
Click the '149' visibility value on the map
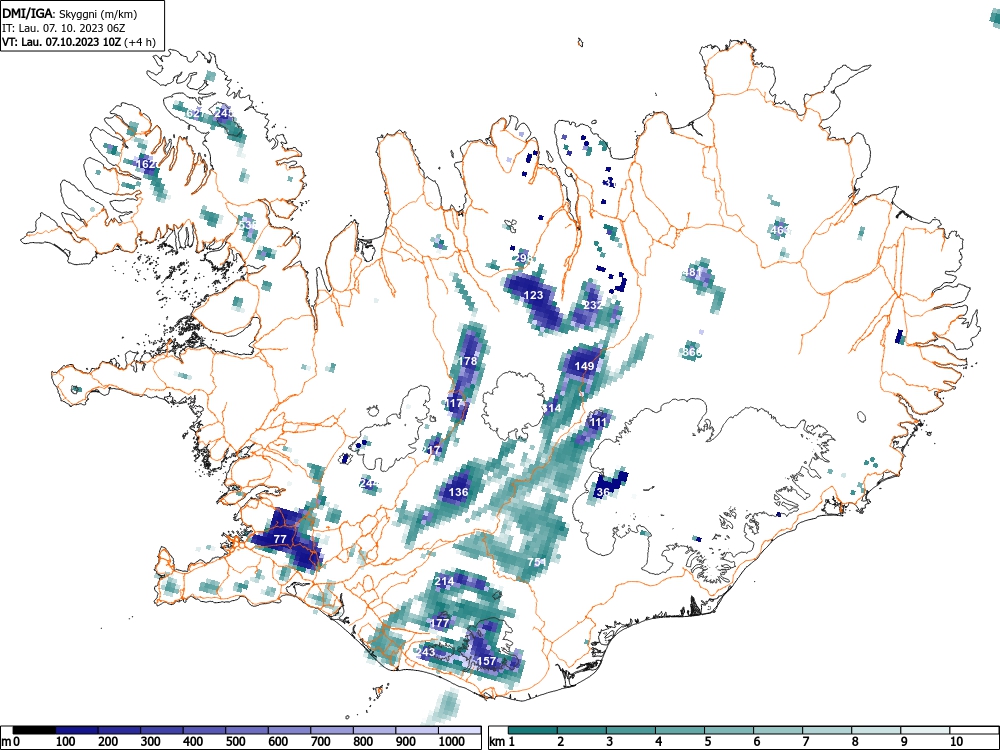[x=585, y=366]
